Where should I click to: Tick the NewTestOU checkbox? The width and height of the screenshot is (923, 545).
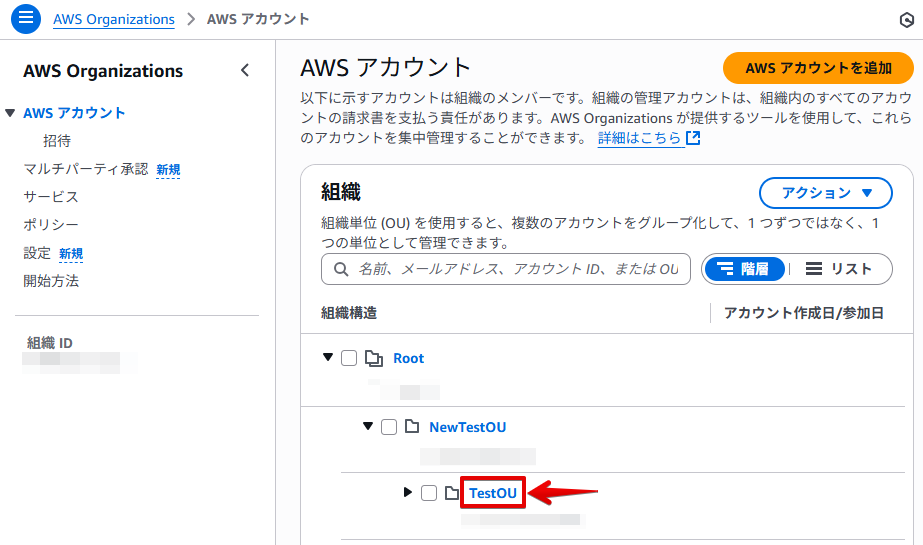(x=389, y=427)
